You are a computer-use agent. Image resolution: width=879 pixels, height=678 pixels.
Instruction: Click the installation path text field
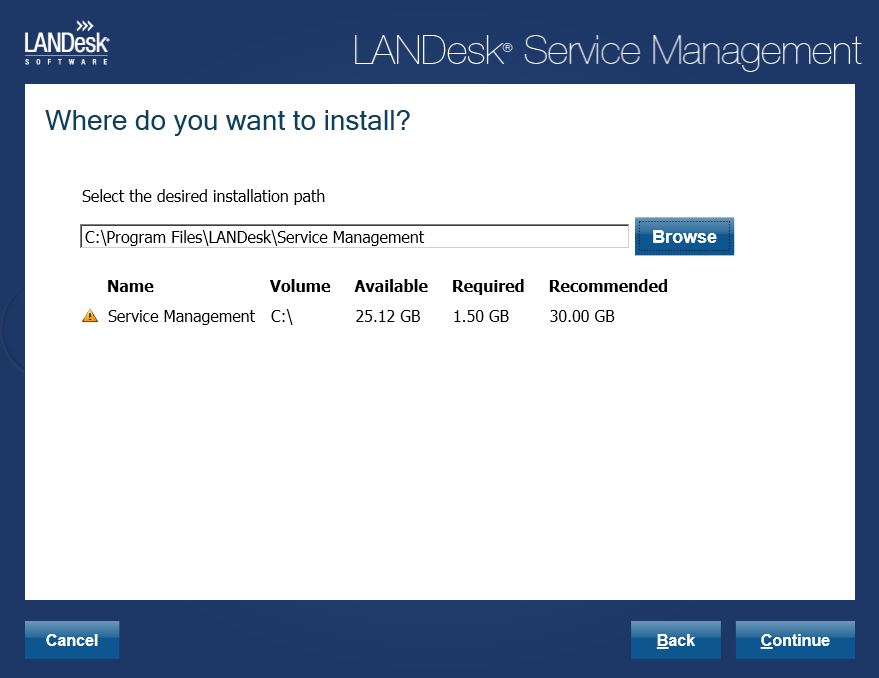354,237
